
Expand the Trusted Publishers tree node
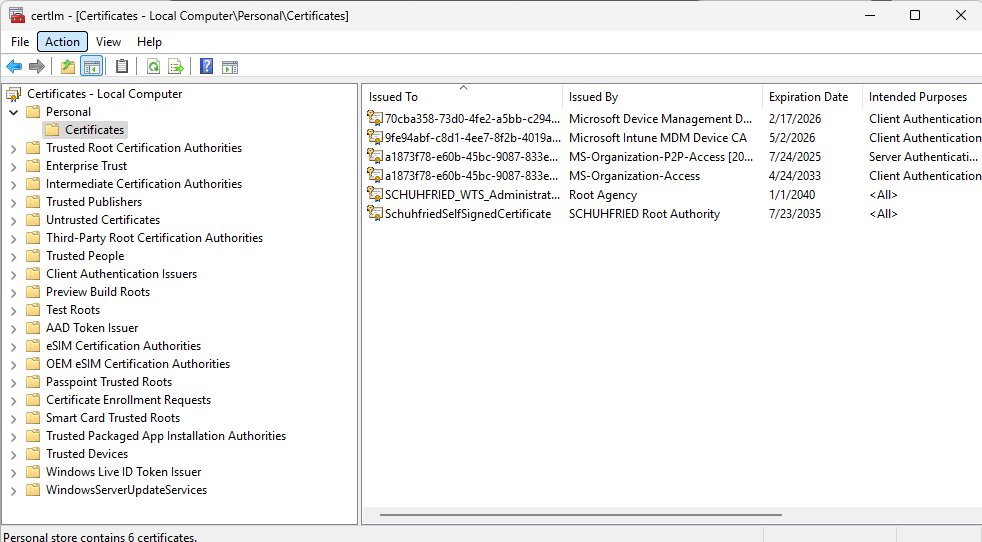(x=13, y=202)
